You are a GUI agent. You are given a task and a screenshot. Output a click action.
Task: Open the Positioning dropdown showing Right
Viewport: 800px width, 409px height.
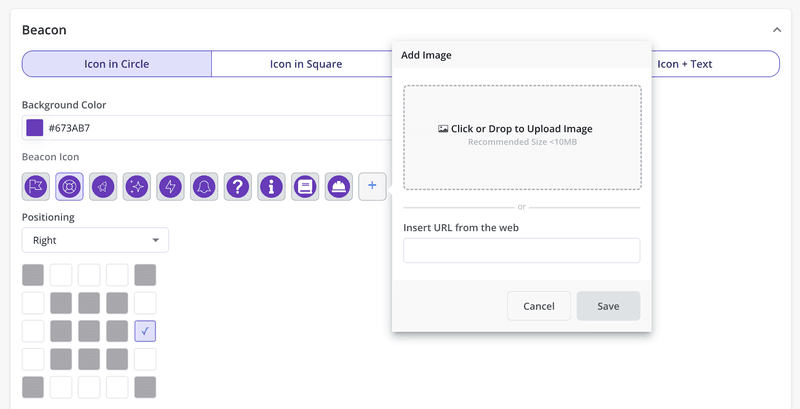(95, 240)
